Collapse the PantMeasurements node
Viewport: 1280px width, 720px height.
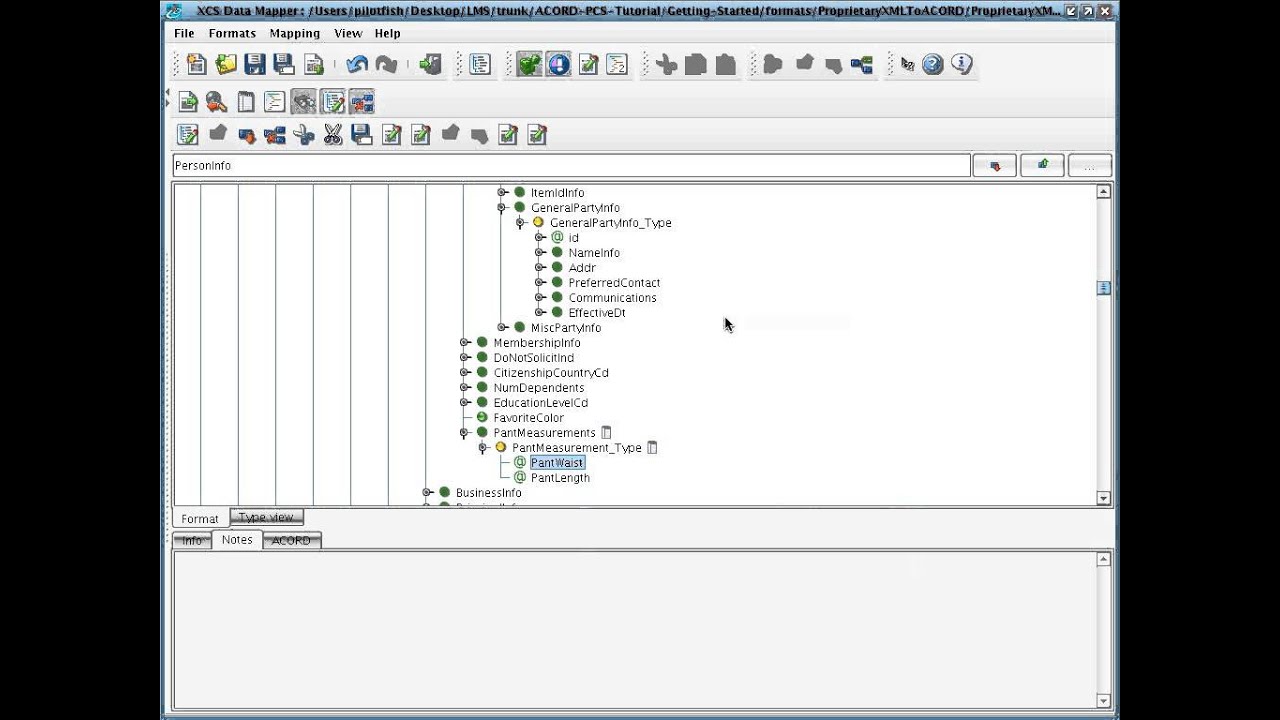pos(464,433)
